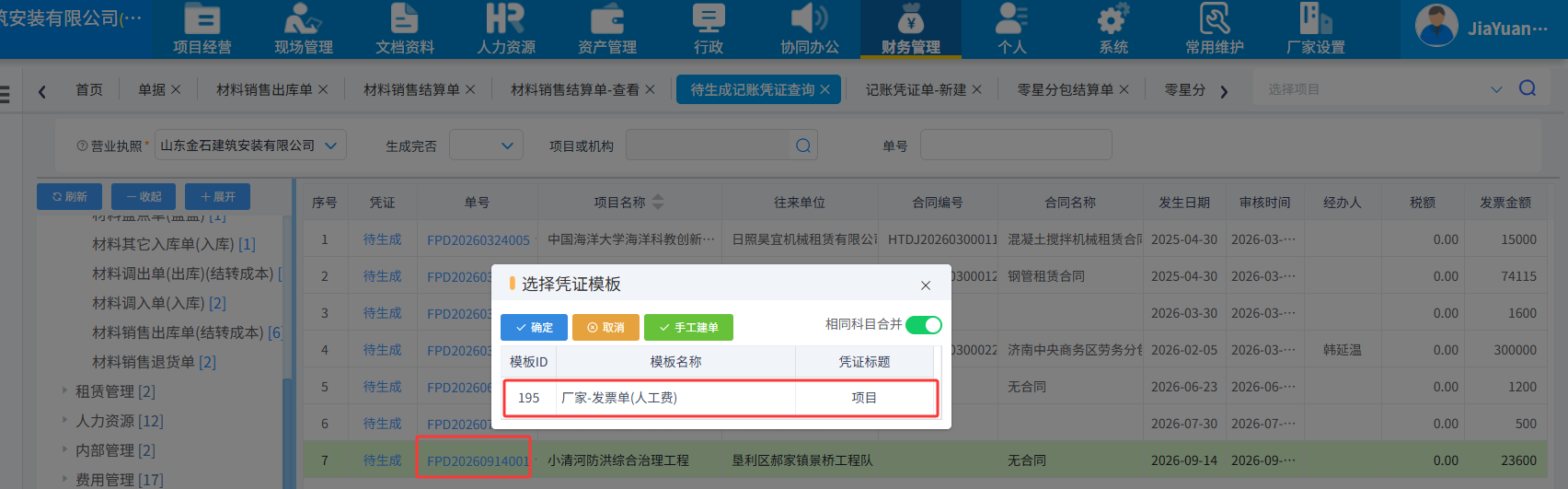Open the 常用维护 module

[x=1215, y=29]
